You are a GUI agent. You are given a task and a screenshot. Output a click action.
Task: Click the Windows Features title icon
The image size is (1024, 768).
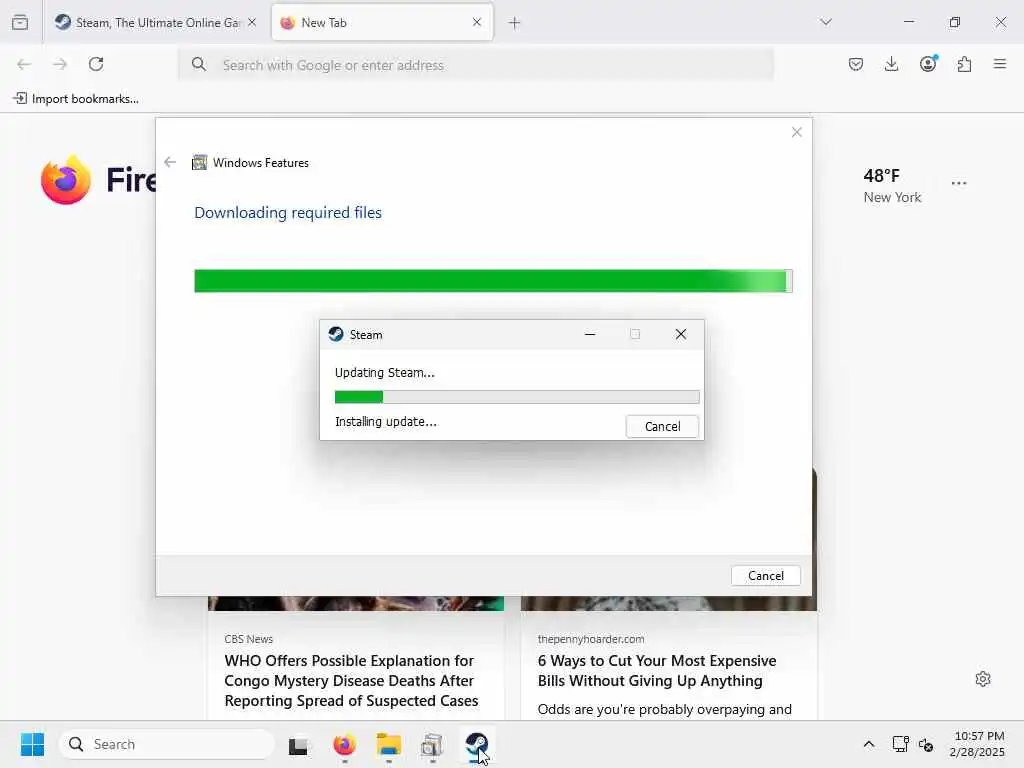(x=199, y=163)
